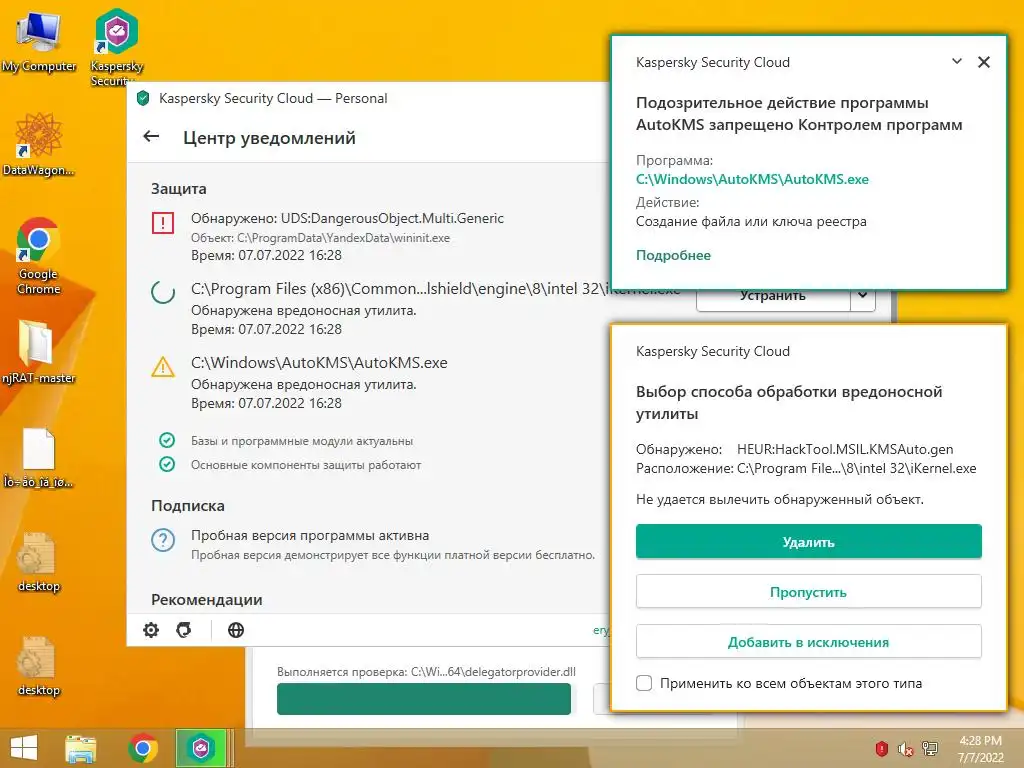Click yellow warning triangle for AutoKMS.exe
This screenshot has height=768, width=1024.
point(163,367)
